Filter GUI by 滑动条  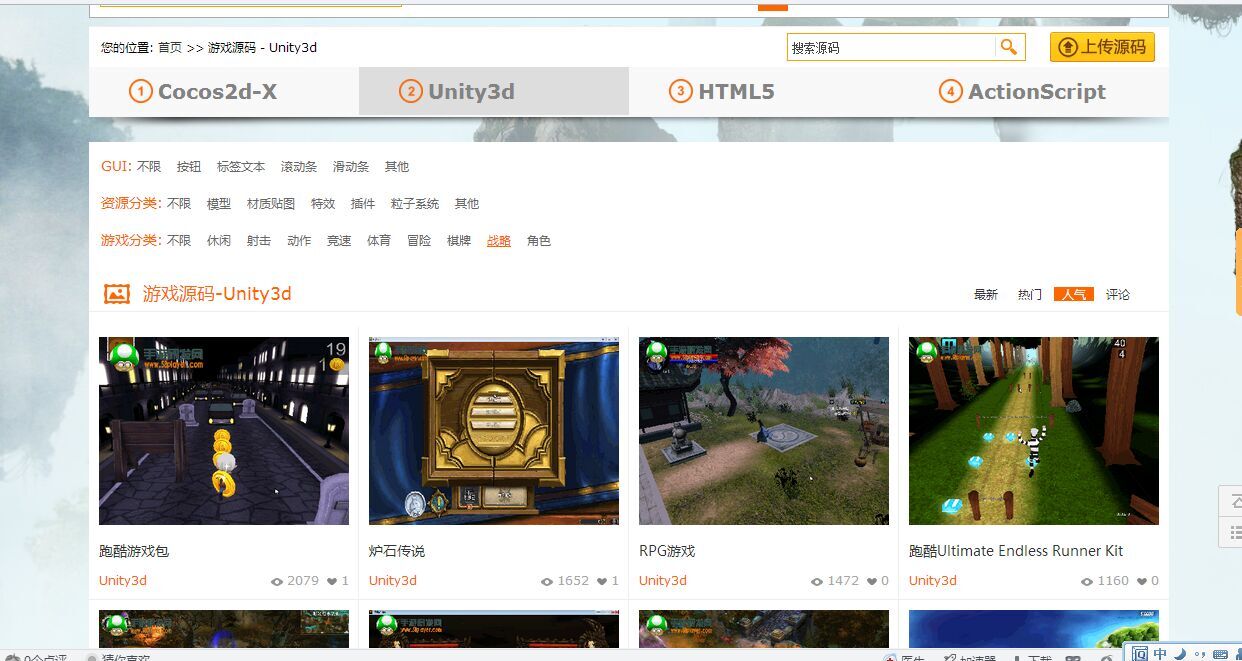(351, 167)
